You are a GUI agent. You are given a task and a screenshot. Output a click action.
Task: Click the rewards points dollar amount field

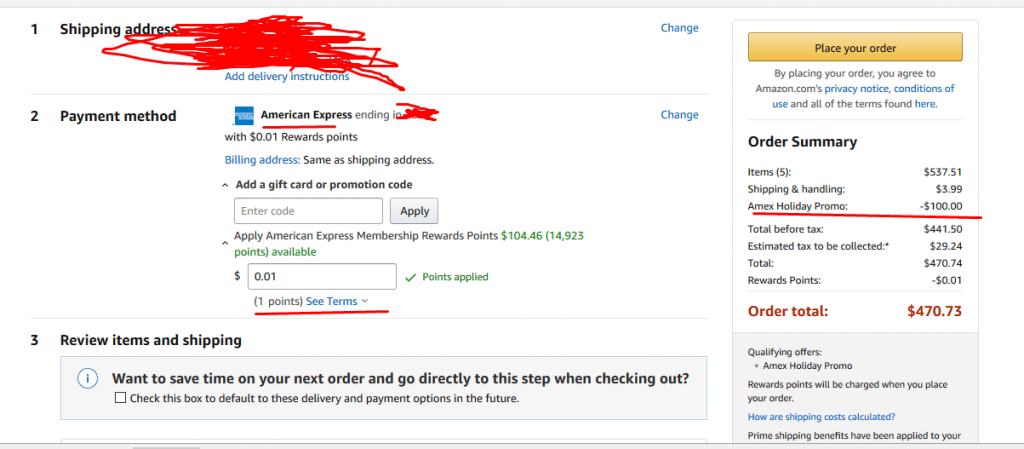pos(322,276)
